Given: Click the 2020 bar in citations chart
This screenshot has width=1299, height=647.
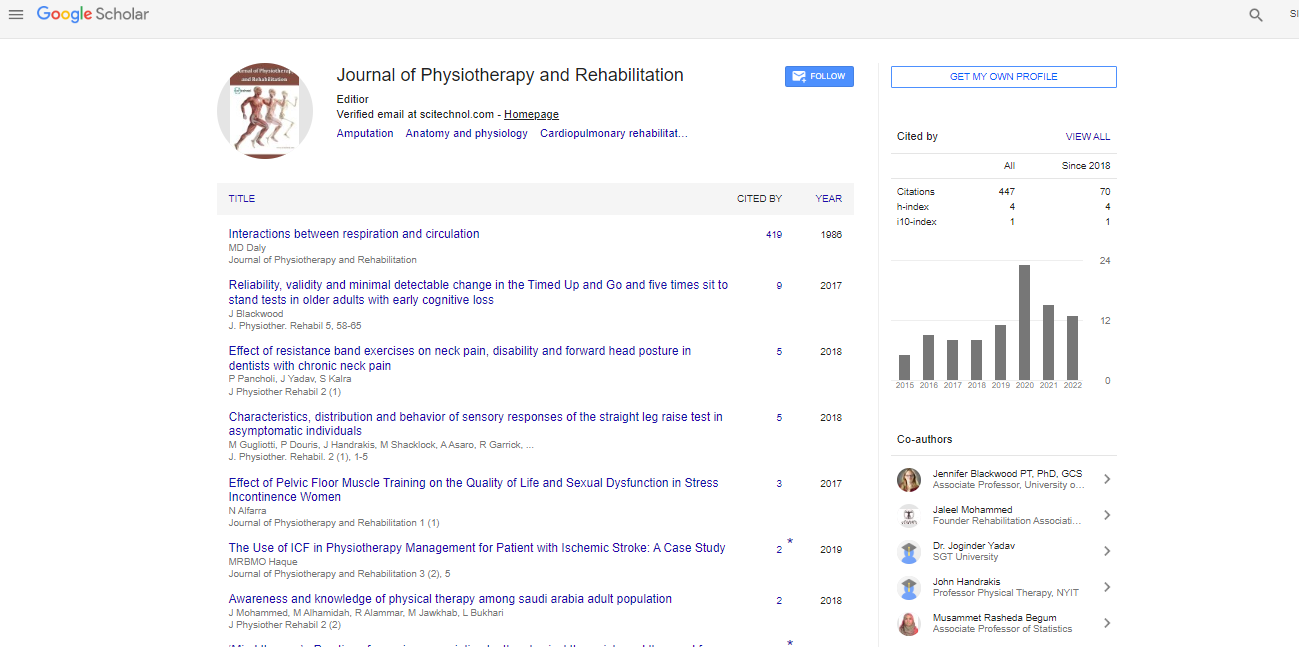Looking at the screenshot, I should coord(1025,322).
